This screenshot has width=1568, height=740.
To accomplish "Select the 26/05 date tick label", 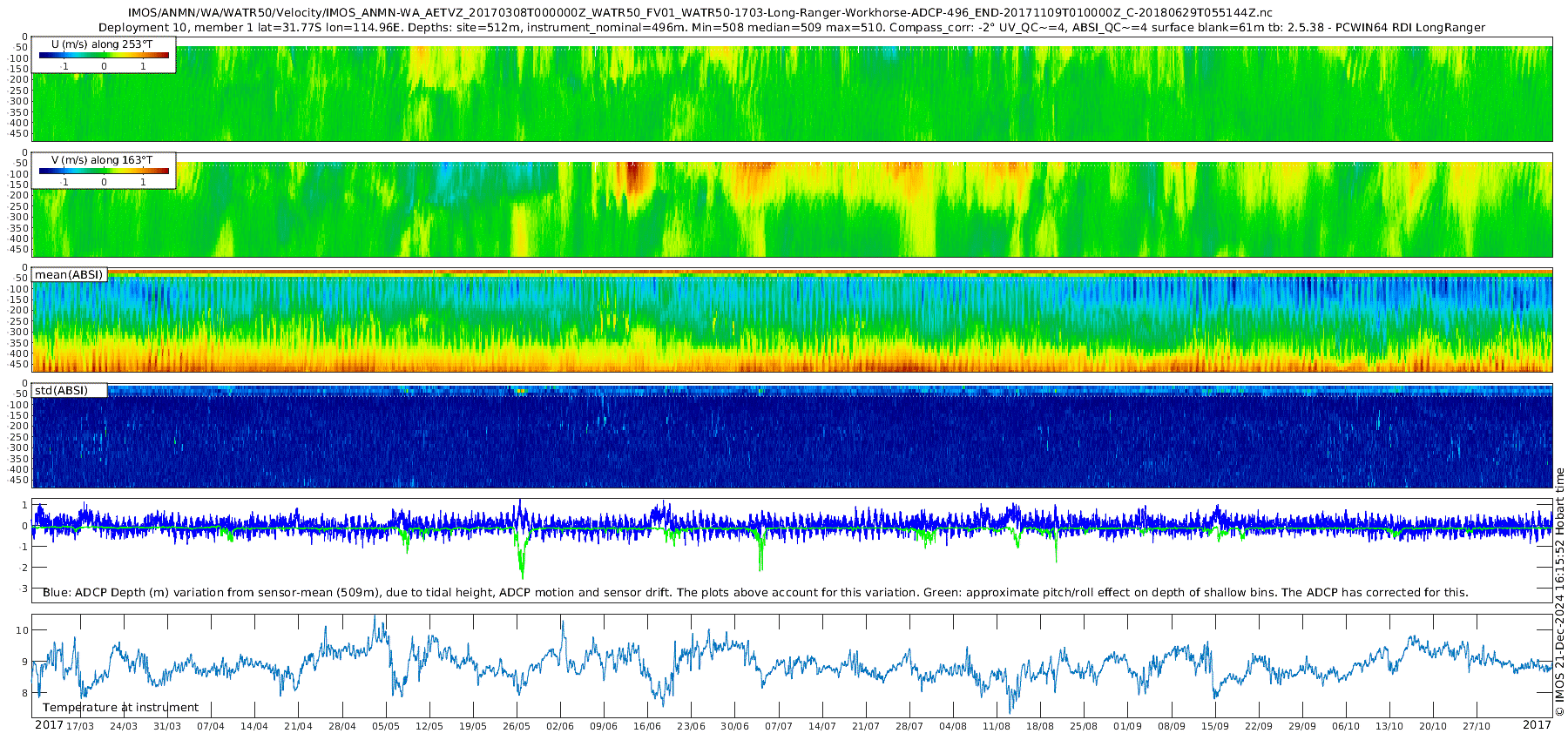I will click(517, 726).
